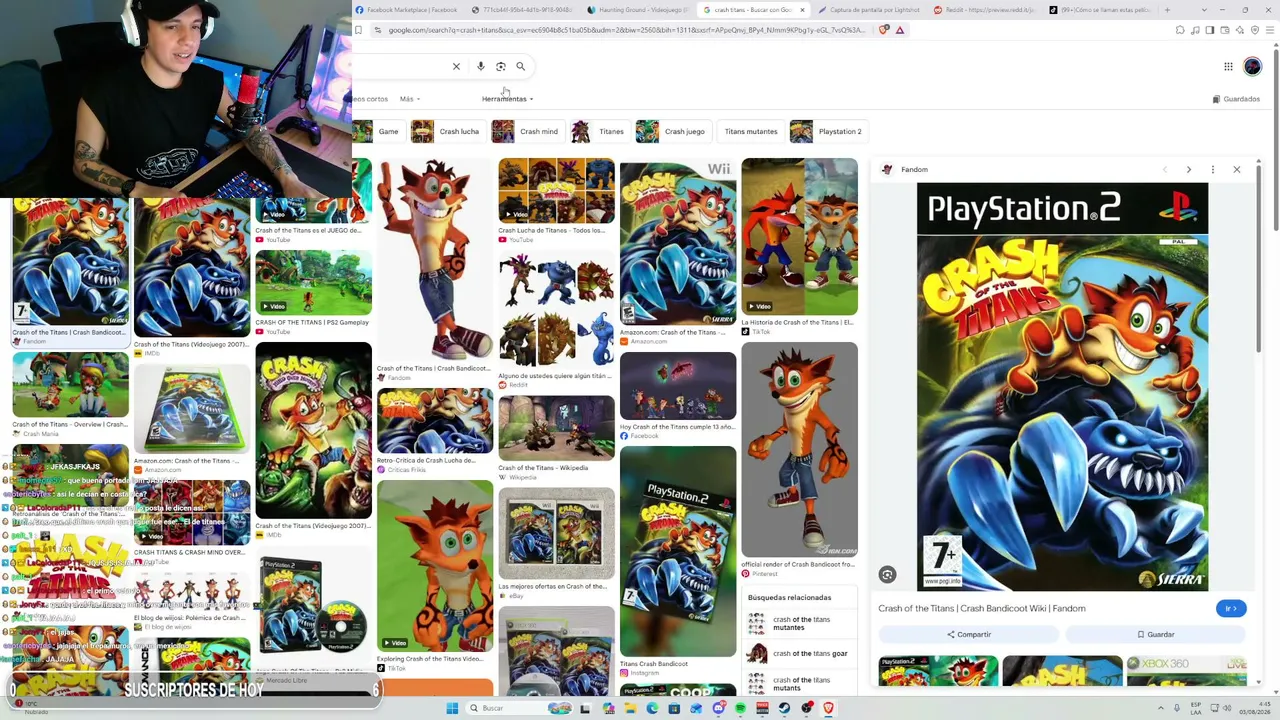Open the Google apps grid
1280x720 pixels.
tap(1228, 66)
